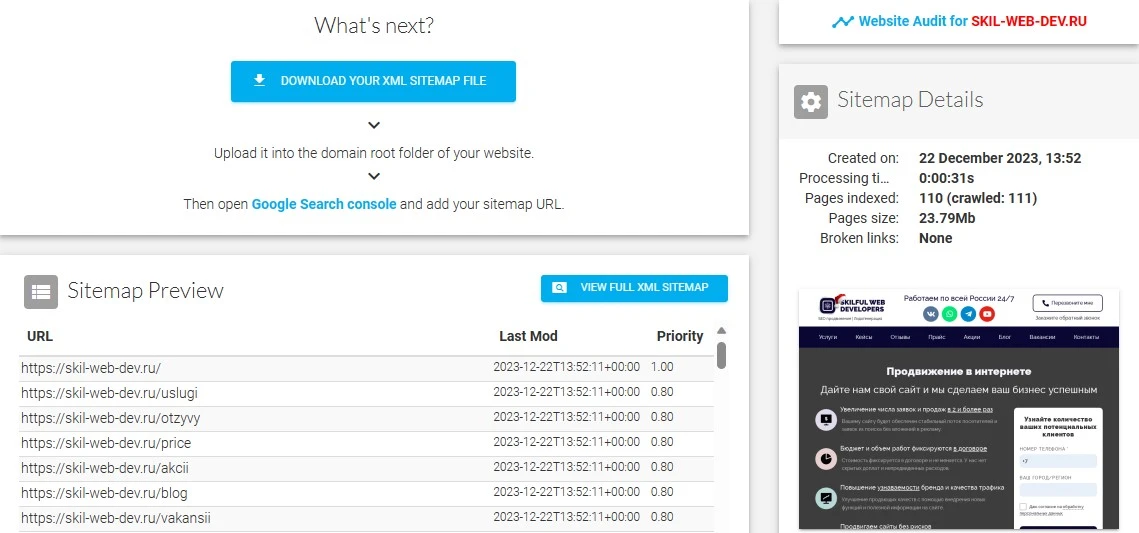The width and height of the screenshot is (1139, 533).
Task: Click the download arrow icon on the sitemap button
Action: pos(259,81)
